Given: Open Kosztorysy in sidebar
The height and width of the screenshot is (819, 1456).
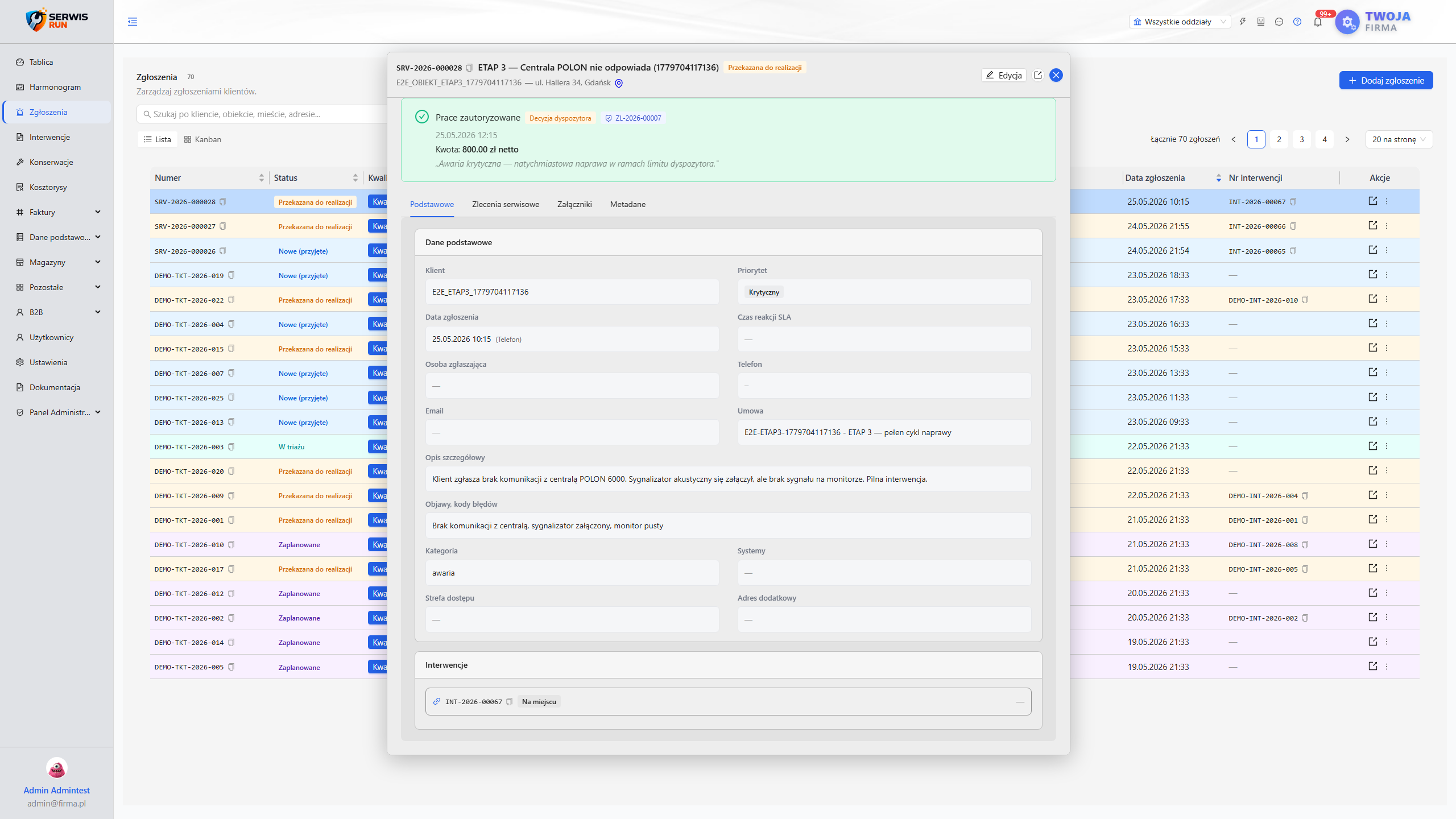Looking at the screenshot, I should pos(57,187).
